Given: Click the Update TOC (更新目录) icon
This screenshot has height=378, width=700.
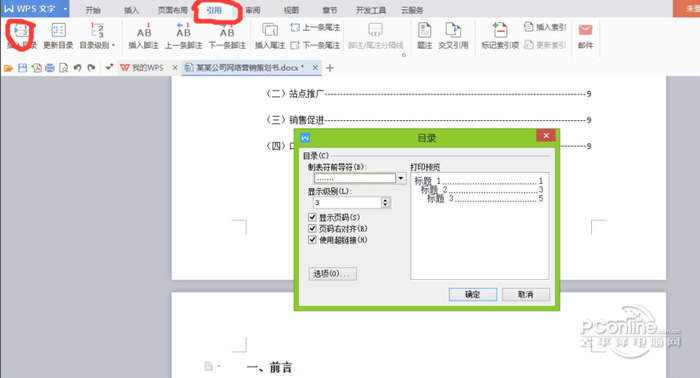Looking at the screenshot, I should click(58, 30).
